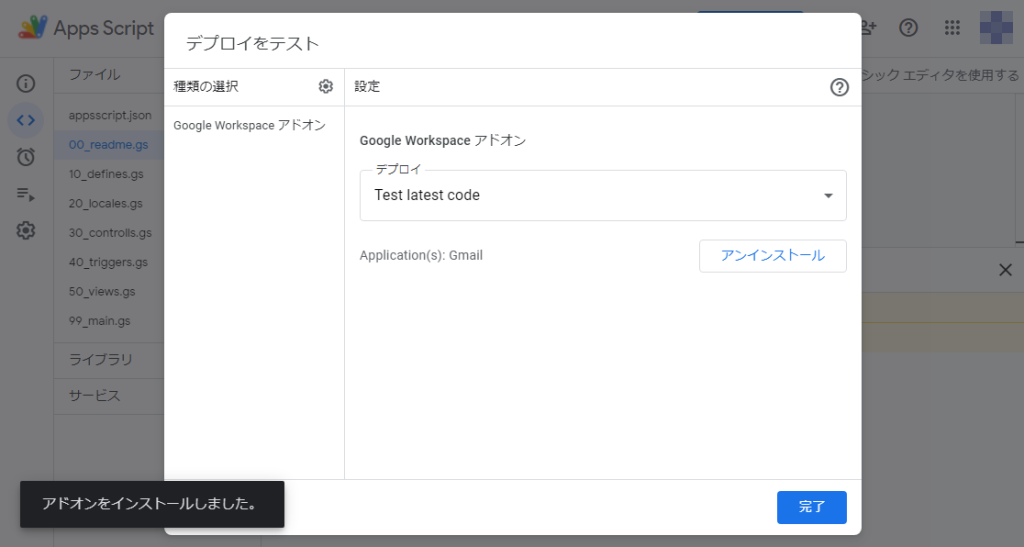Viewport: 1024px width, 547px height.
Task: Open the Executions list icon
Action: 25,194
